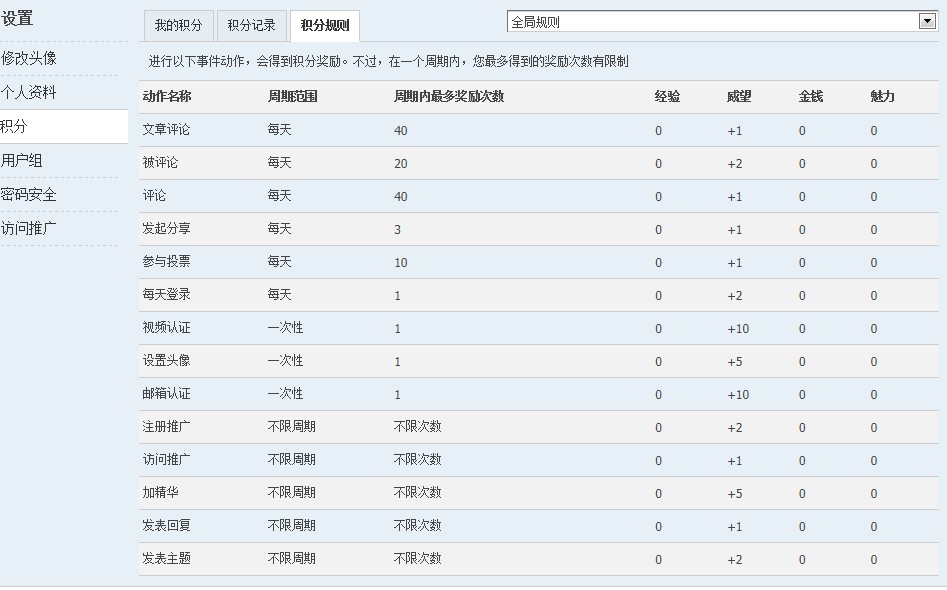Click the 经验 column header

pos(667,97)
